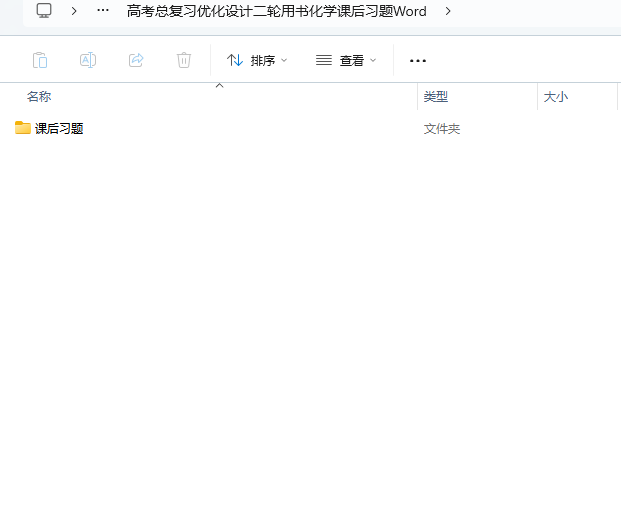Click the yellow folder icon of 课后习题

pos(23,128)
